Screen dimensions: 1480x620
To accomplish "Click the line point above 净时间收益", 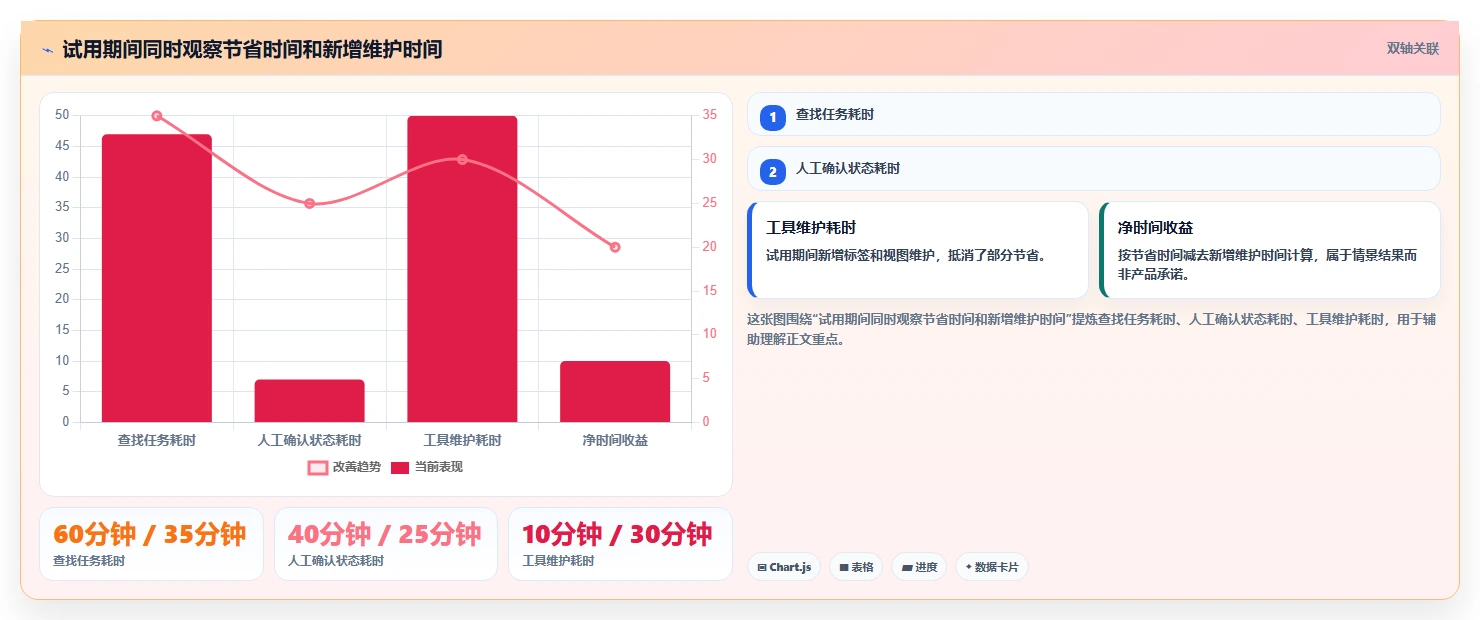I will (615, 247).
